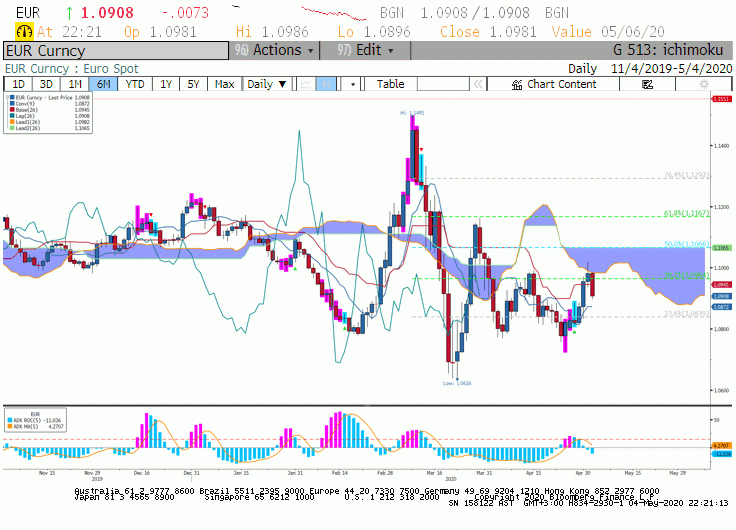Click the double left arrow collapse icon
The width and height of the screenshot is (736, 530).
click(478, 84)
